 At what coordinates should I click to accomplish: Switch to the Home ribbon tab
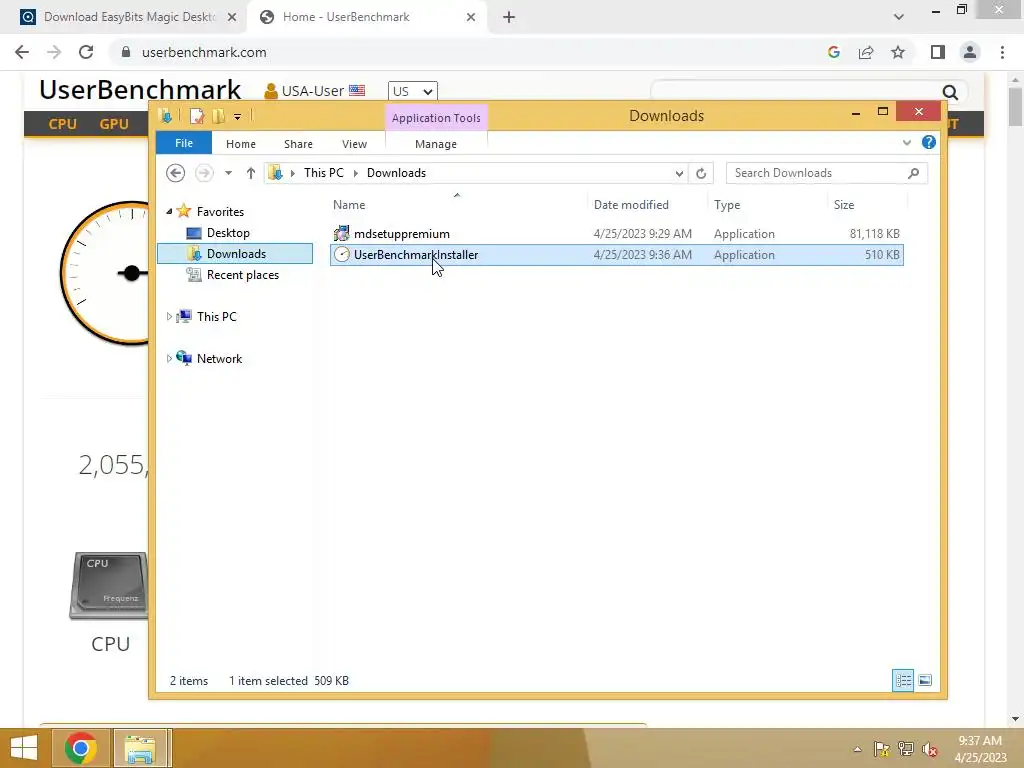coord(240,144)
